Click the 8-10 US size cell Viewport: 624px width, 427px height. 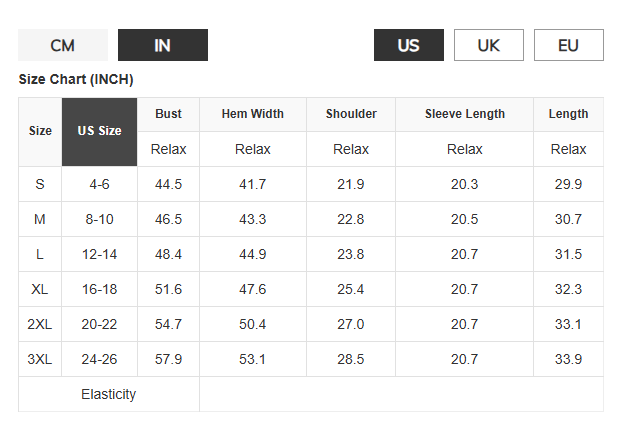(99, 219)
